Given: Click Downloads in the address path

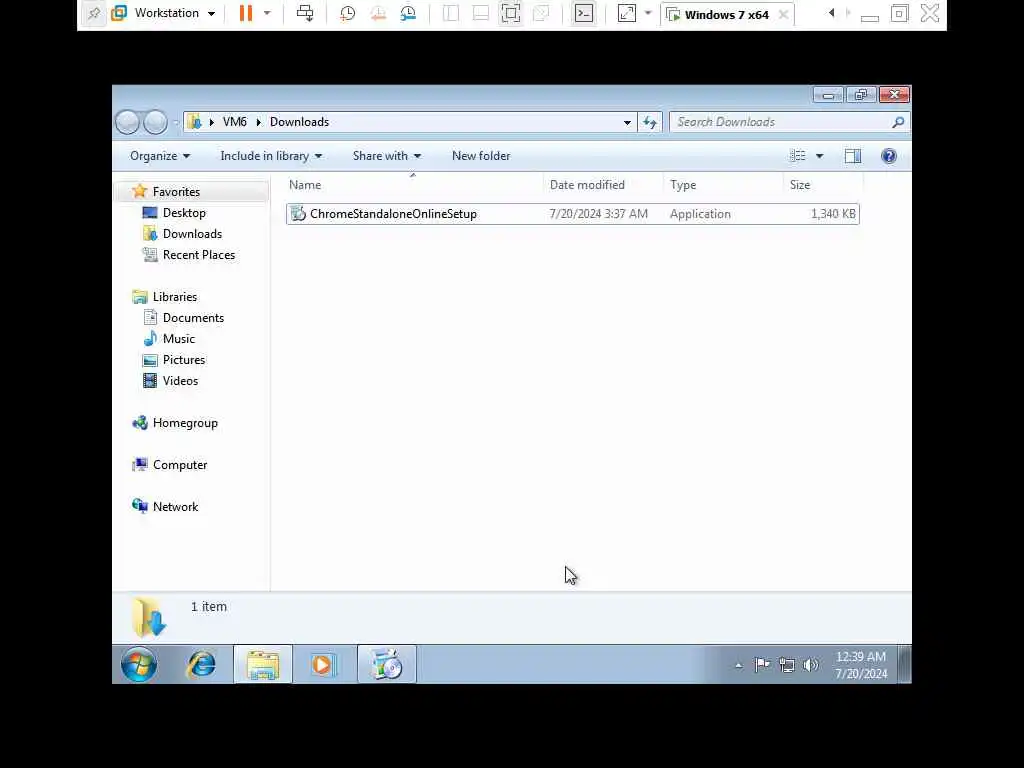Looking at the screenshot, I should [300, 122].
